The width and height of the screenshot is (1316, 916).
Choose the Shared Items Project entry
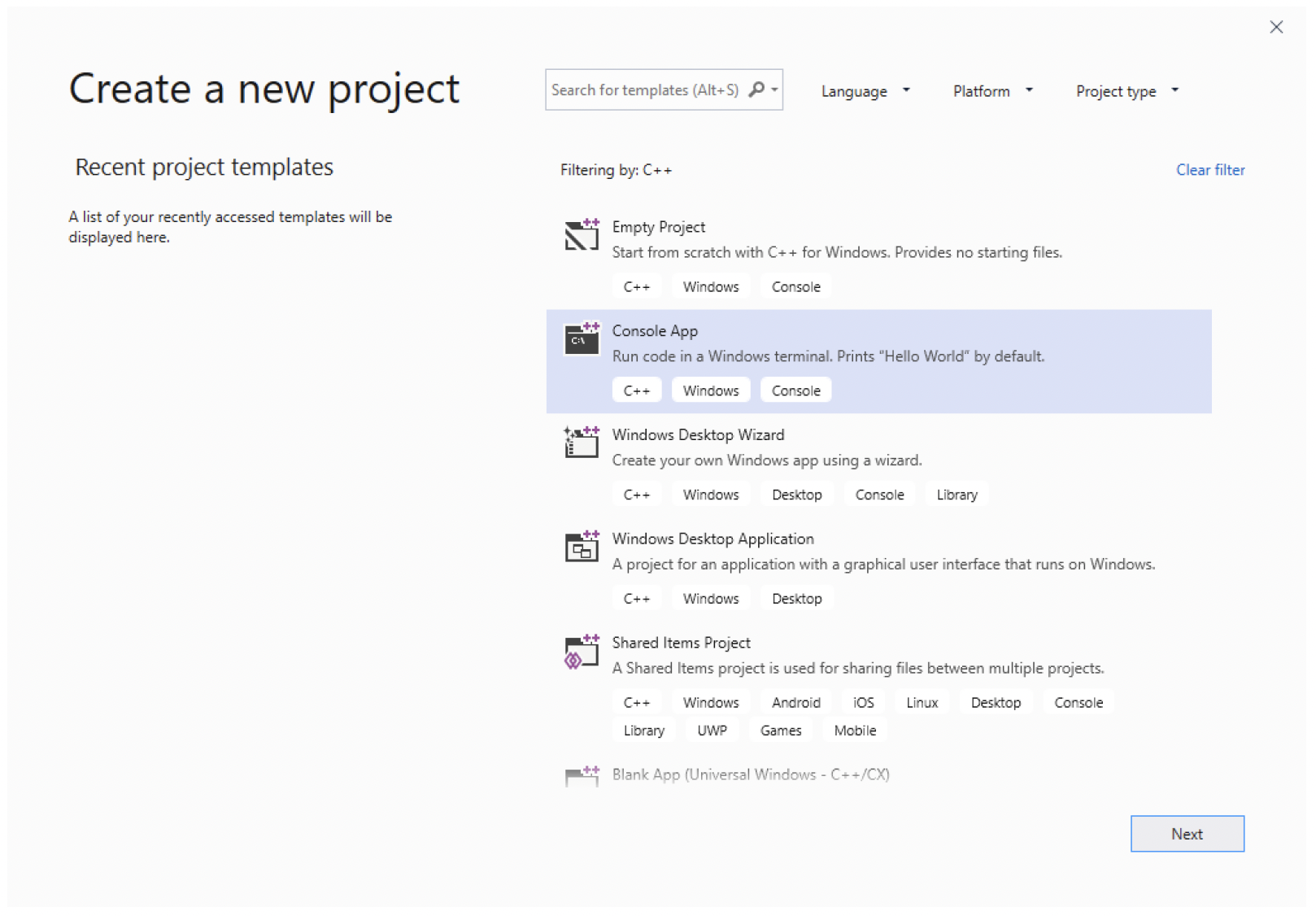(x=879, y=687)
